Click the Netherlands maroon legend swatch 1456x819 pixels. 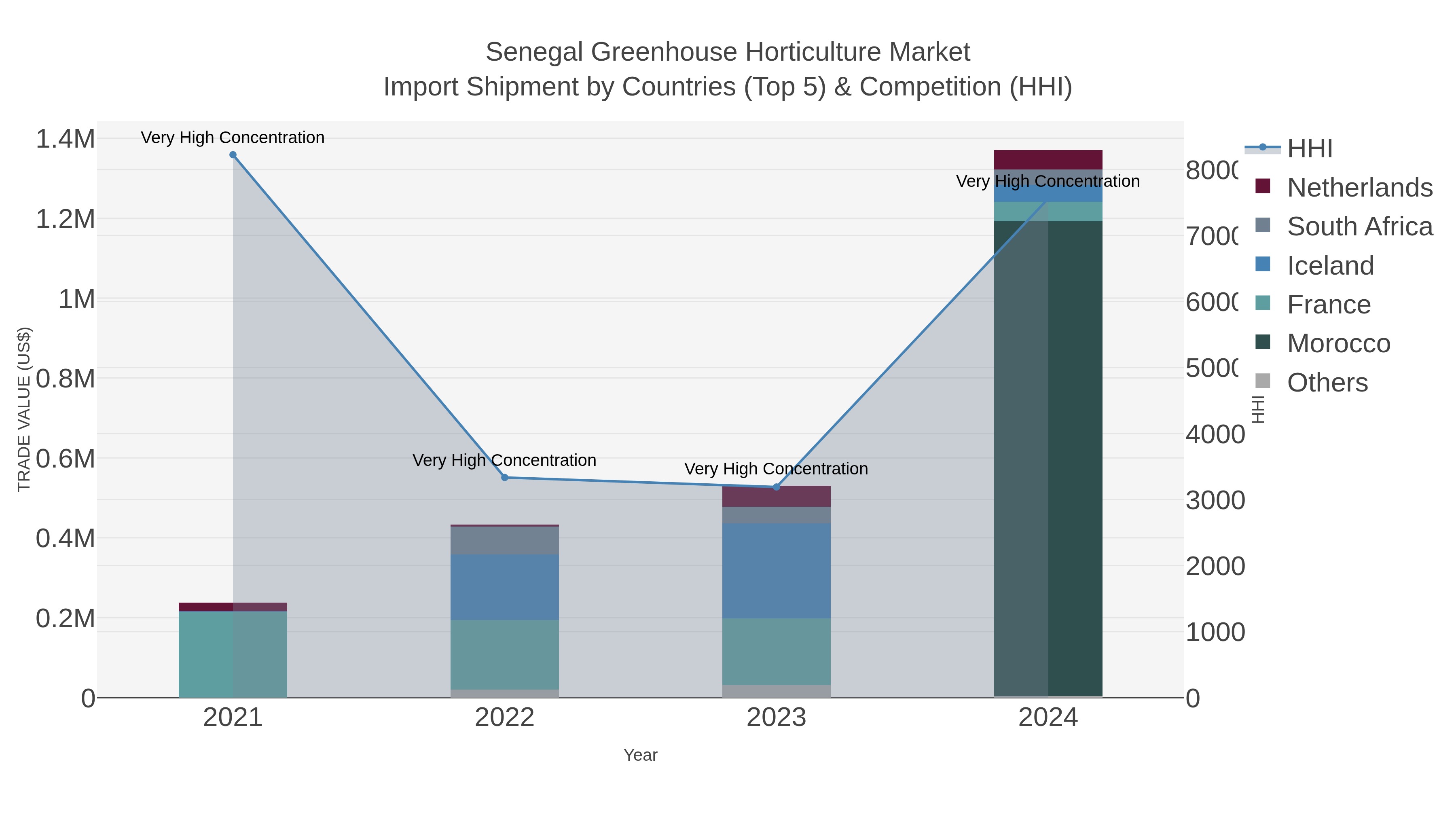click(1263, 186)
